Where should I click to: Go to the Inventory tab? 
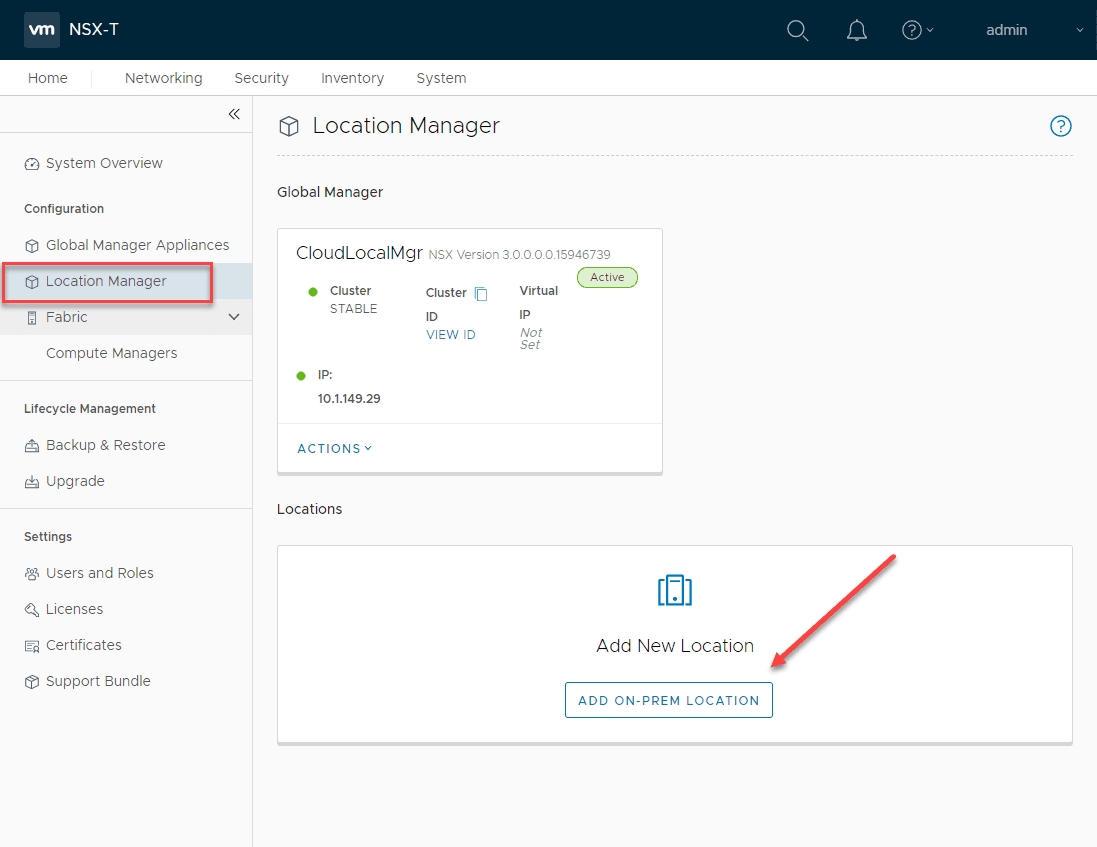point(352,78)
